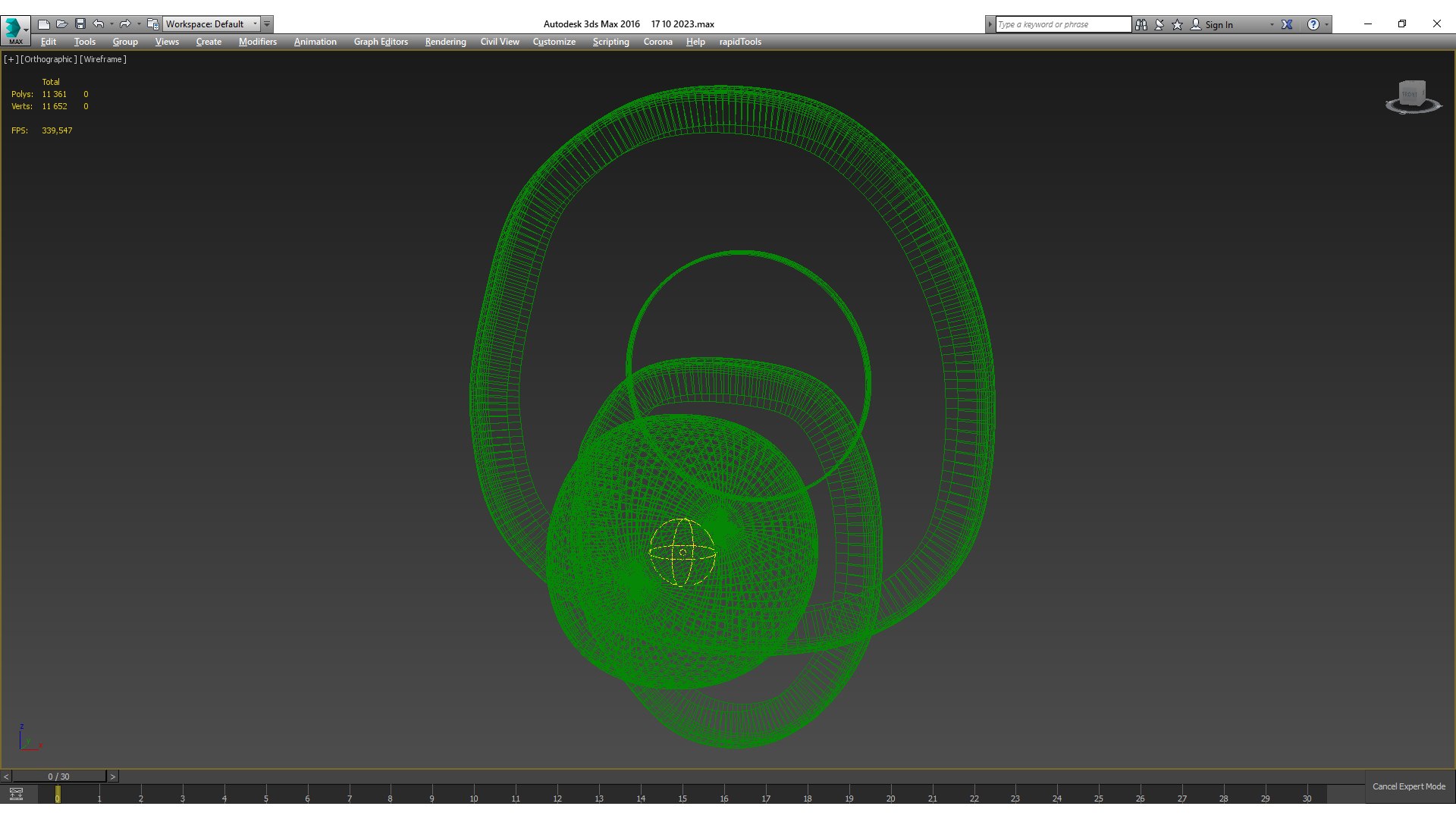
Task: Click the ViewCube Front face
Action: point(1410,94)
